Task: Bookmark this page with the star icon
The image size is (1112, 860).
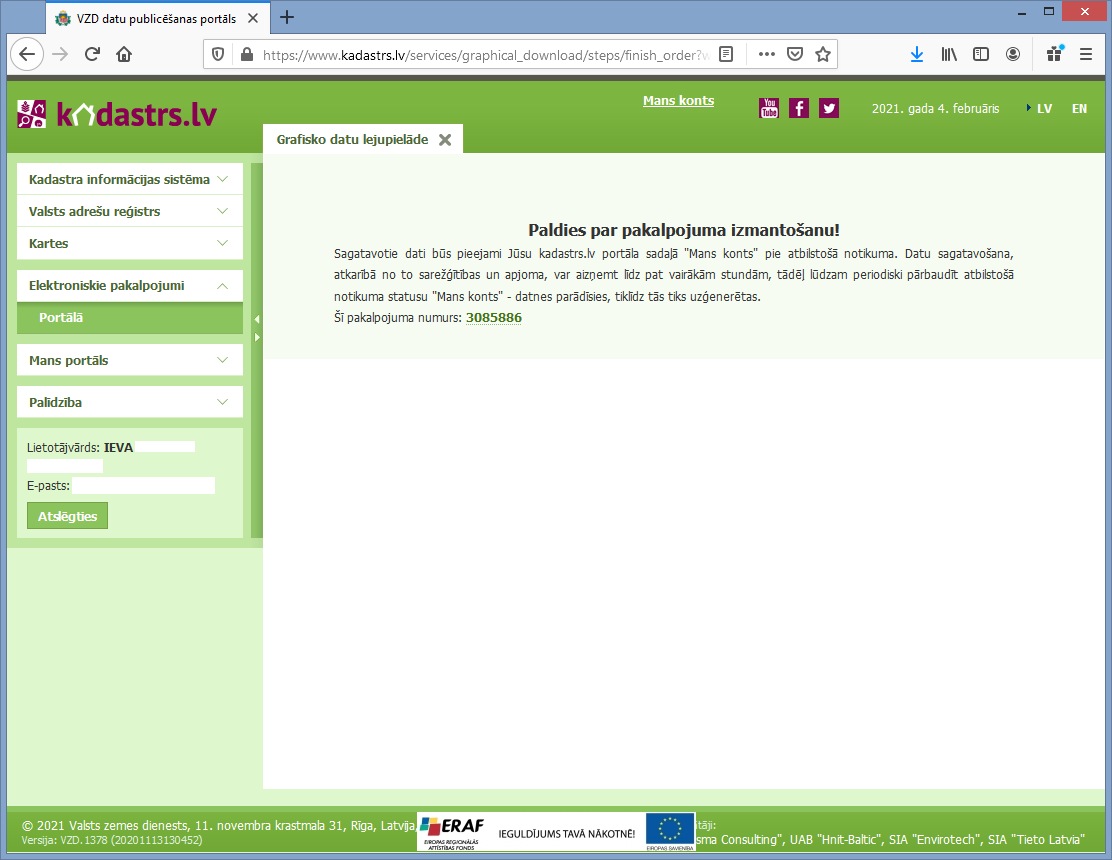Action: [x=823, y=55]
